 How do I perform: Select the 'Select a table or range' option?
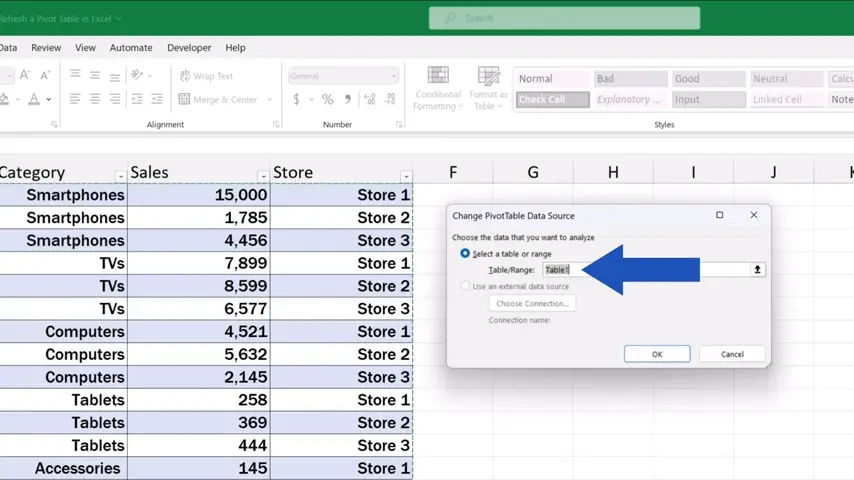[465, 254]
